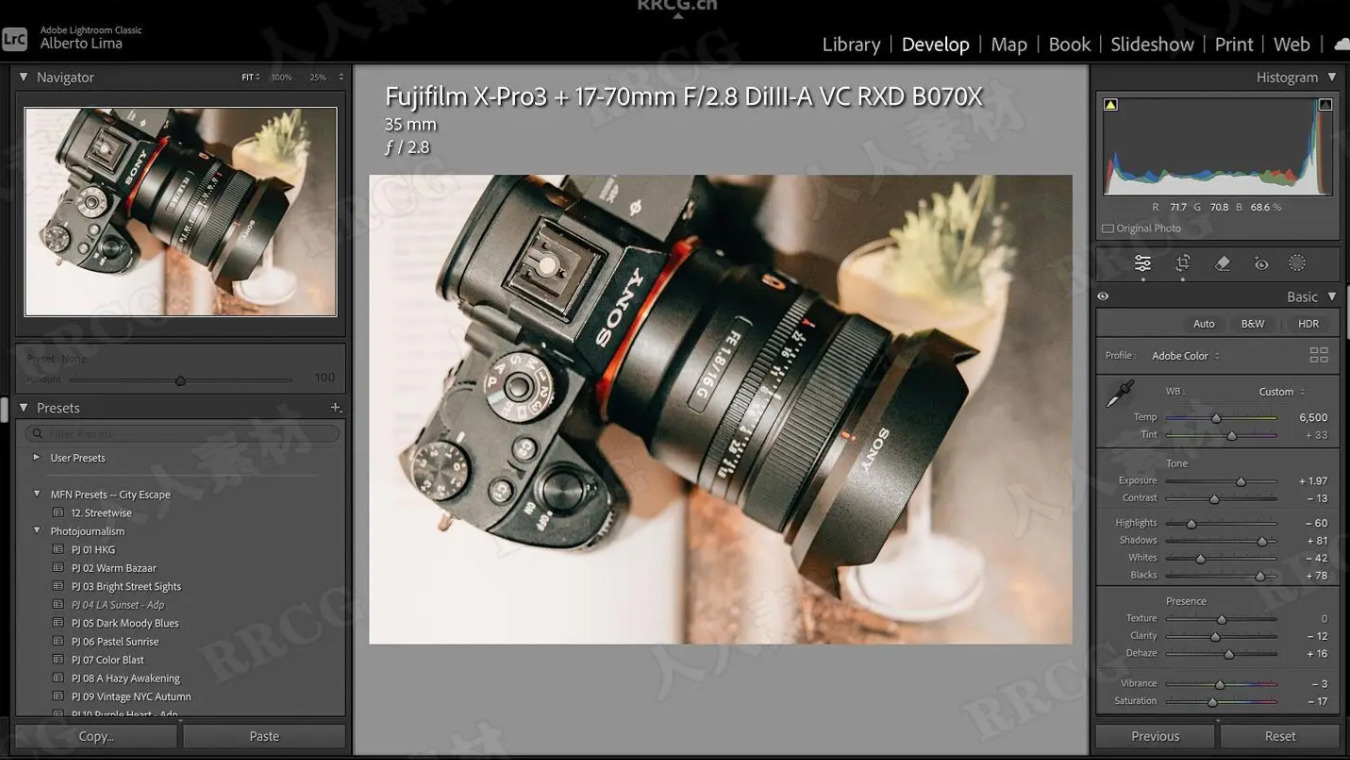
Task: Select the Crop overlay tool
Action: pos(1182,263)
